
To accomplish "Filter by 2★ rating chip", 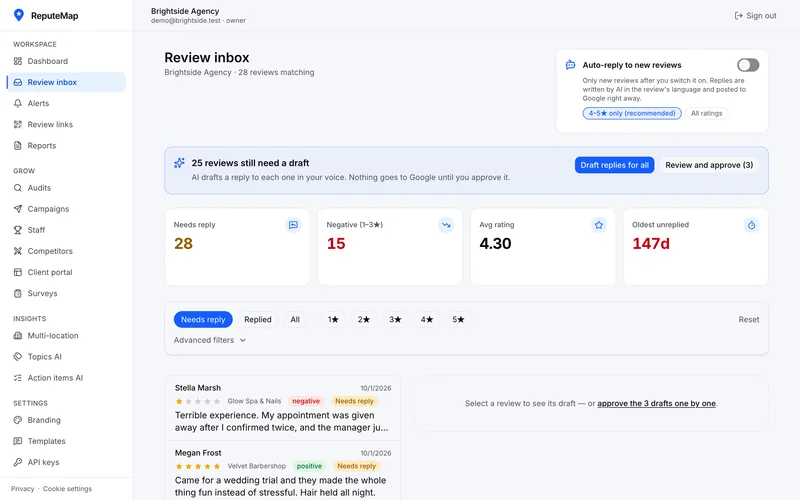I will coord(364,319).
